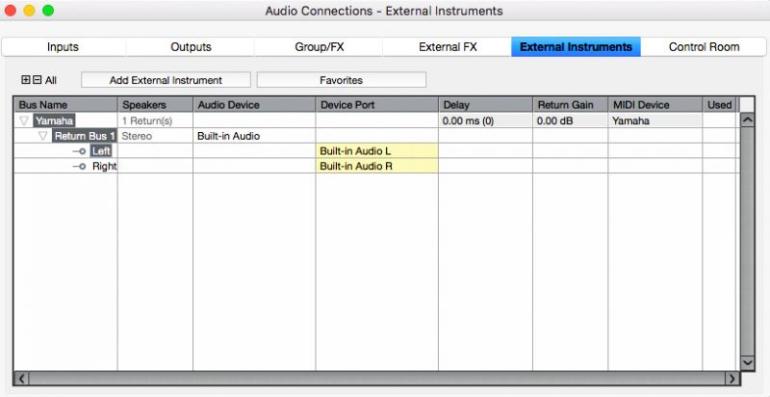The image size is (770, 397).
Task: Click the vertical scrollbar down arrow
Action: tap(747, 363)
